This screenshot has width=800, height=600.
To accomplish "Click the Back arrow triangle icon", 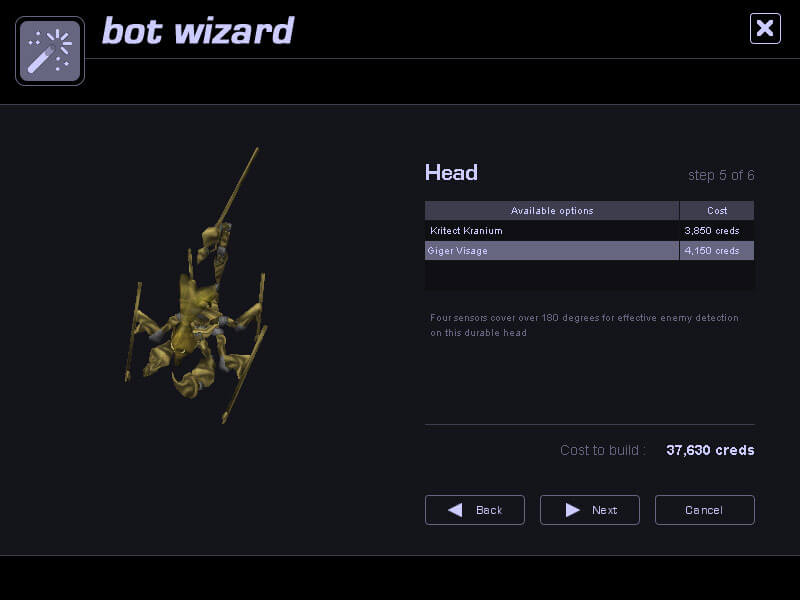I will [455, 510].
